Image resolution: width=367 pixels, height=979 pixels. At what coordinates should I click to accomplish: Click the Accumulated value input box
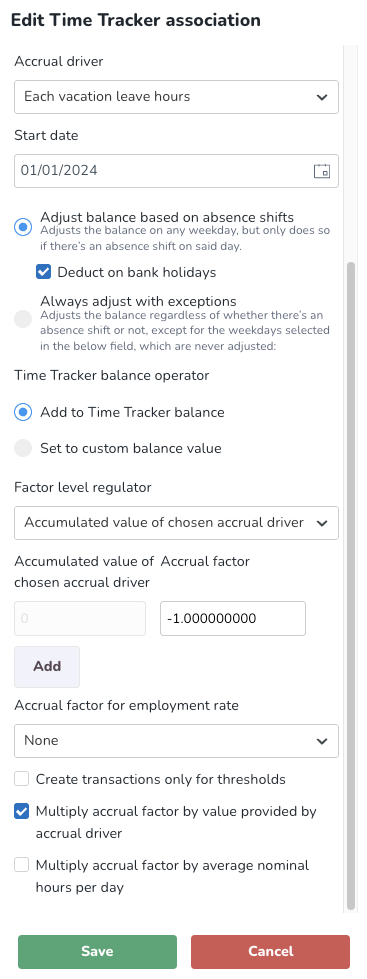(x=80, y=618)
